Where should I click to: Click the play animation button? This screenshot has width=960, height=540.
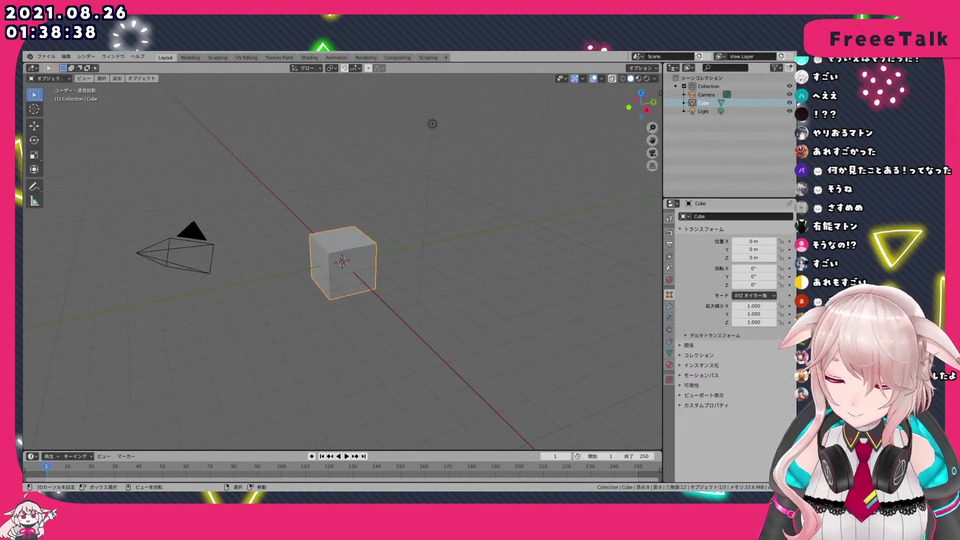click(347, 456)
